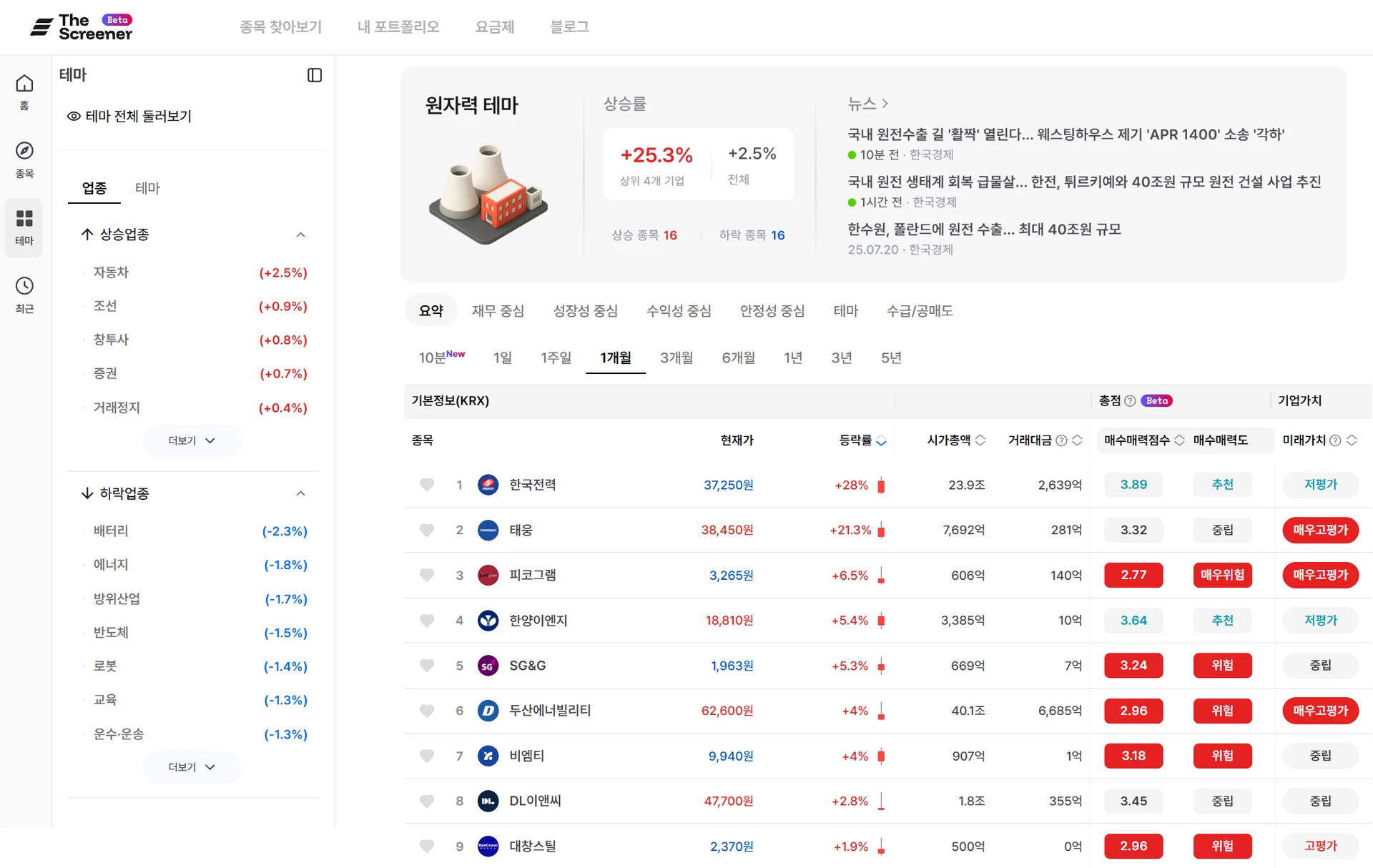Select the 3개월 period tab
The image size is (1373, 868).
pyautogui.click(x=676, y=357)
